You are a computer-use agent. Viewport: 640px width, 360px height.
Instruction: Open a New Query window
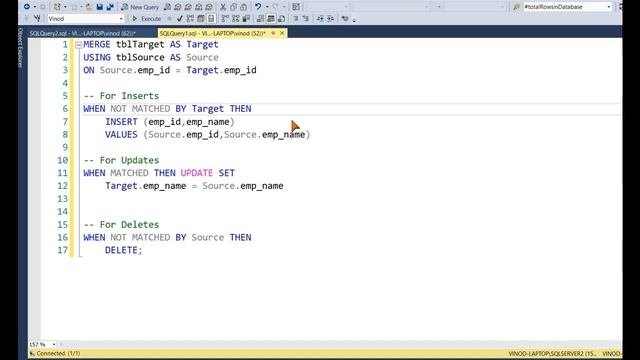140,7
